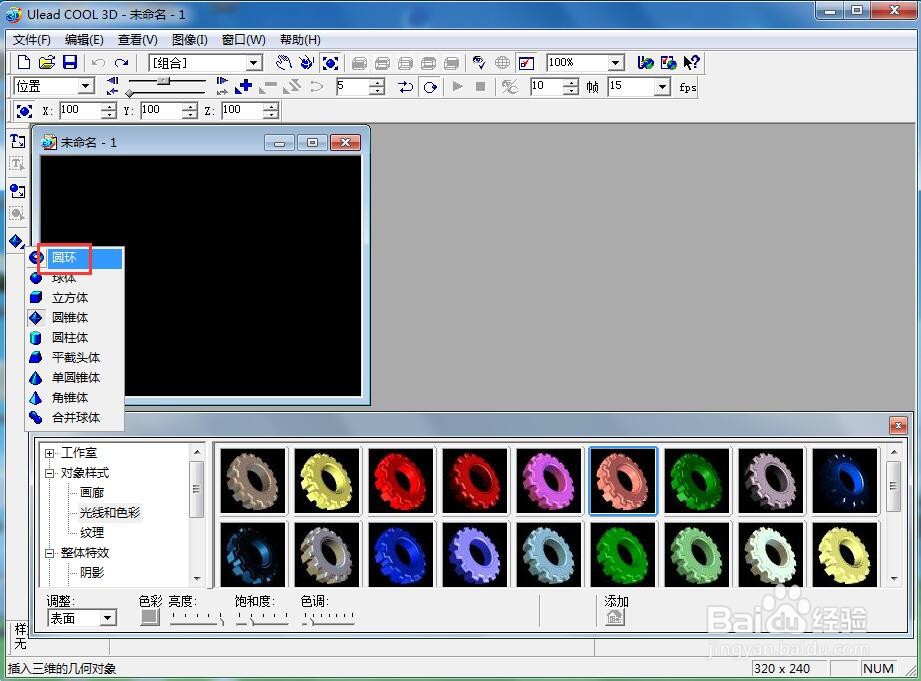Select 纹理 in the style tree
The width and height of the screenshot is (921, 681).
point(92,532)
